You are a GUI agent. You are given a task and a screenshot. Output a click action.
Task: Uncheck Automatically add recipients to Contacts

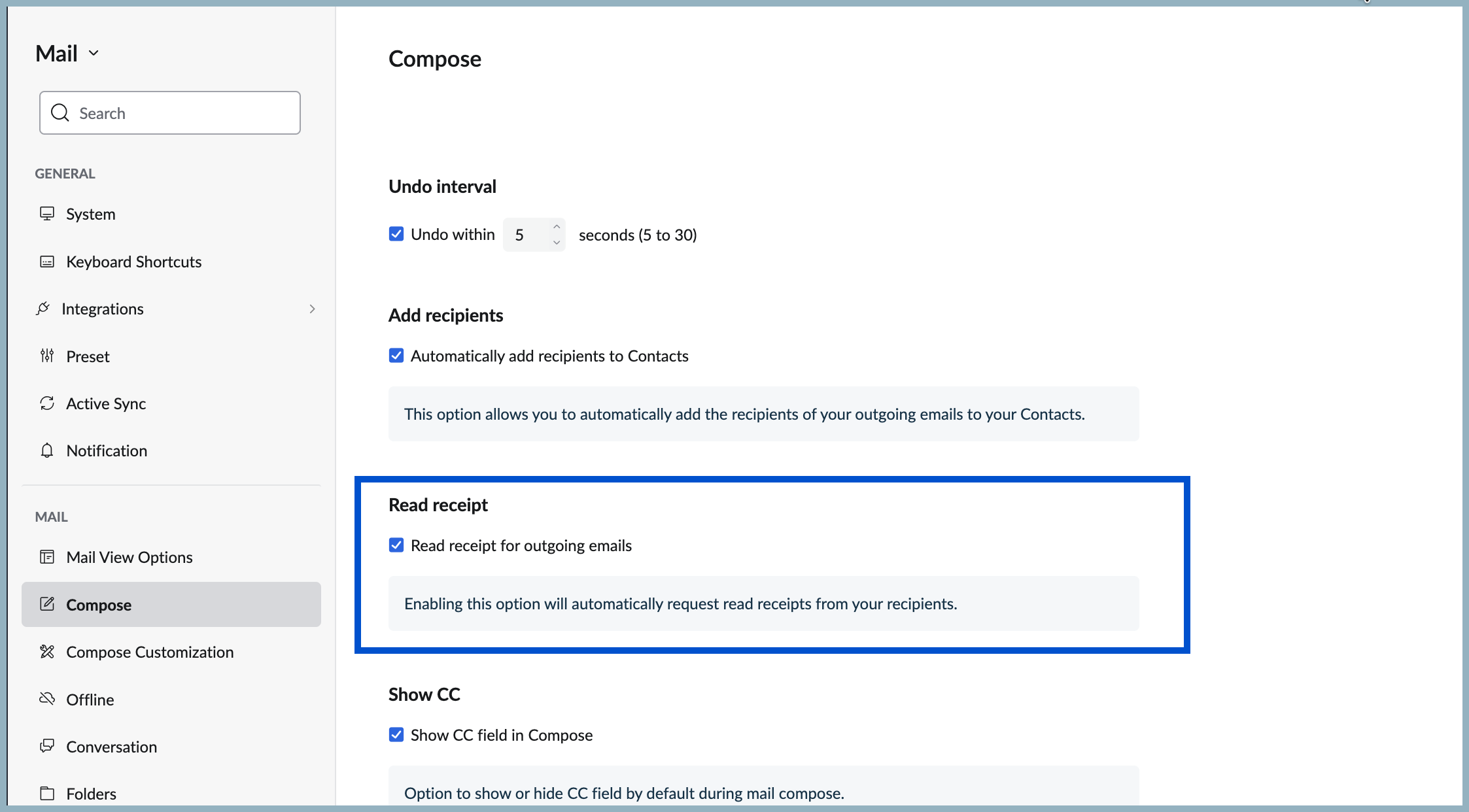coord(396,356)
